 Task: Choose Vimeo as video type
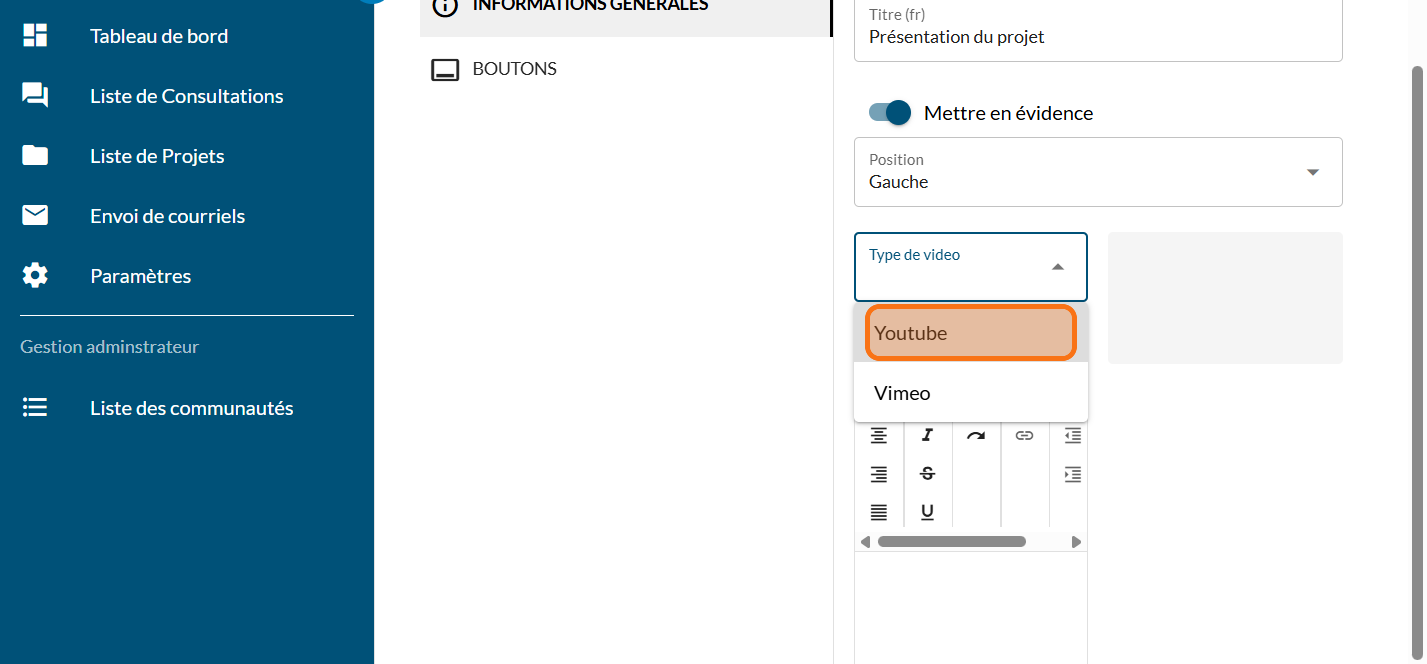click(970, 393)
